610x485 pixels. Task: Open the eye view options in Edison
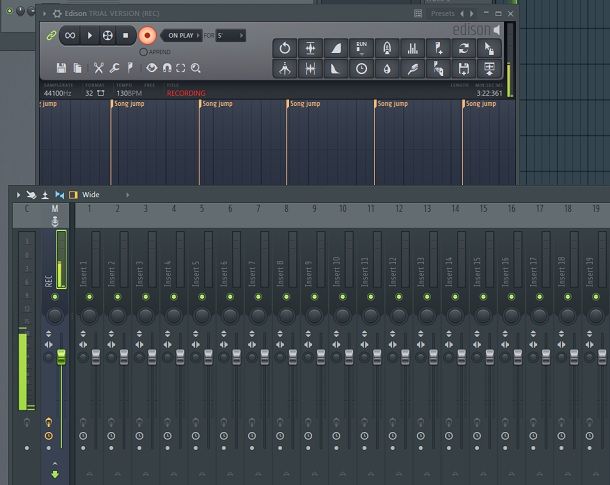[151, 68]
